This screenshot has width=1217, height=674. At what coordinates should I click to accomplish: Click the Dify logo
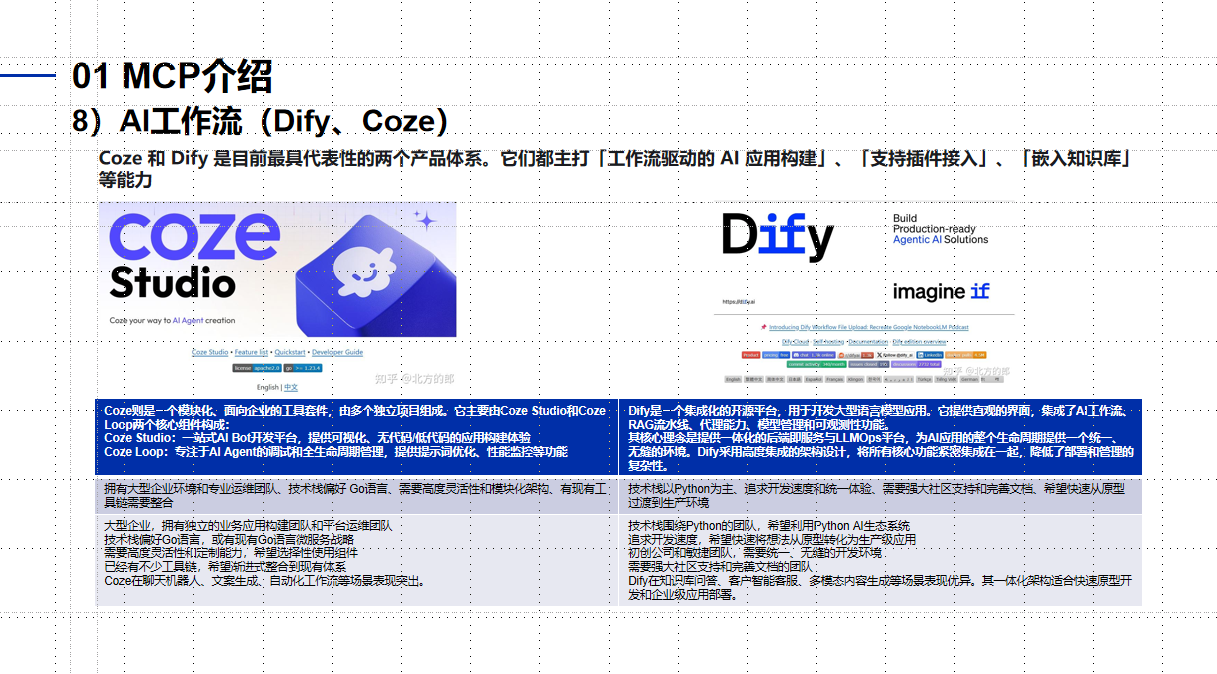tap(778, 236)
